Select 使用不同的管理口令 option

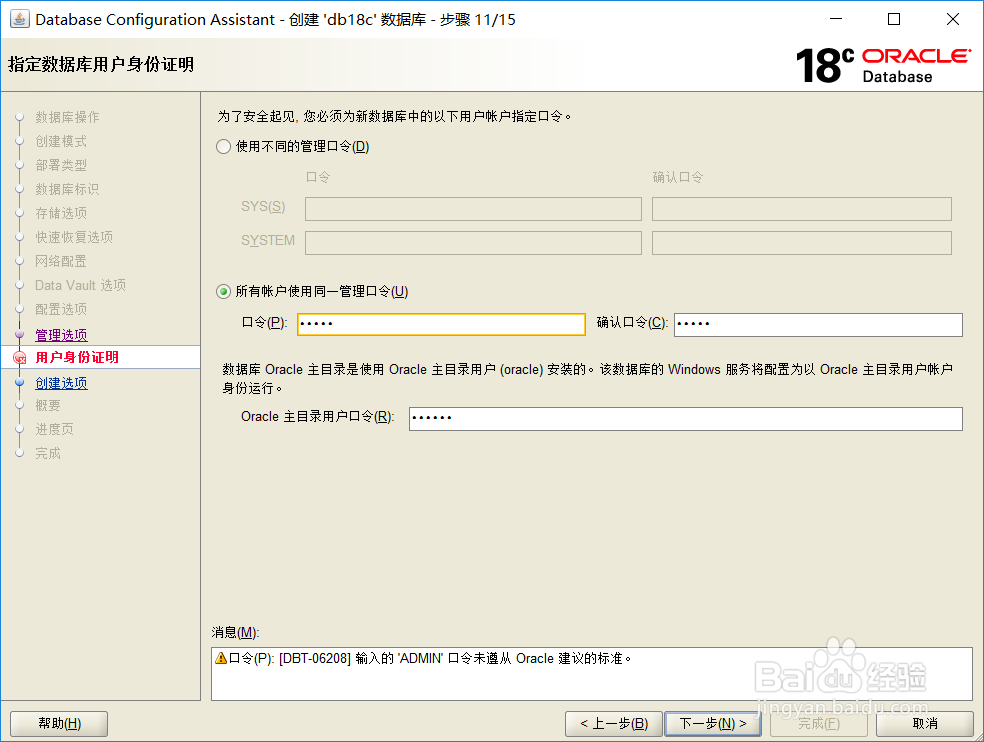222,146
